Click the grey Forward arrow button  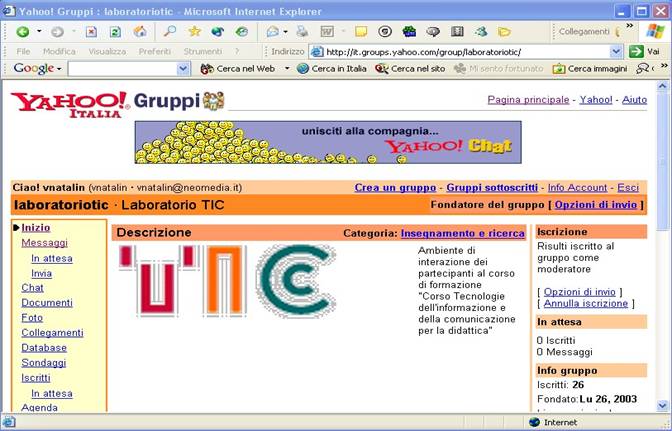[x=57, y=32]
